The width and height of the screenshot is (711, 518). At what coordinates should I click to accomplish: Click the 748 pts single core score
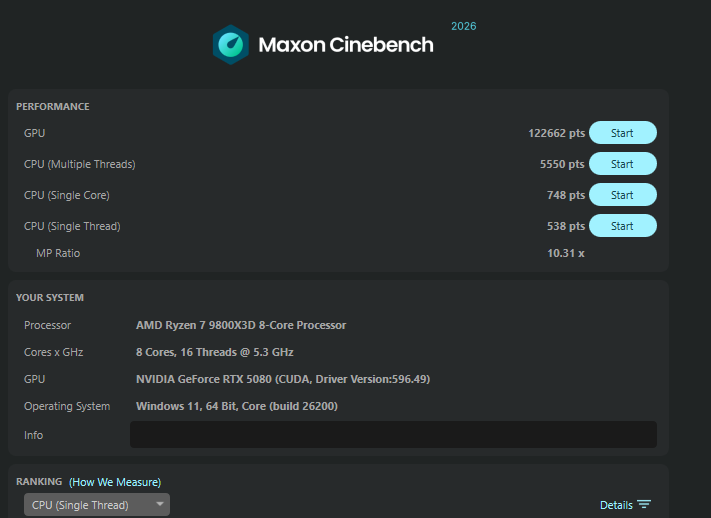pos(566,195)
